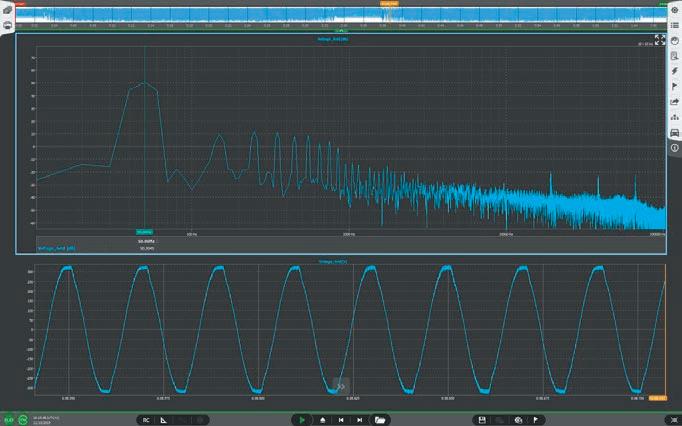Skip to previous with the back-step button

pos(341,420)
